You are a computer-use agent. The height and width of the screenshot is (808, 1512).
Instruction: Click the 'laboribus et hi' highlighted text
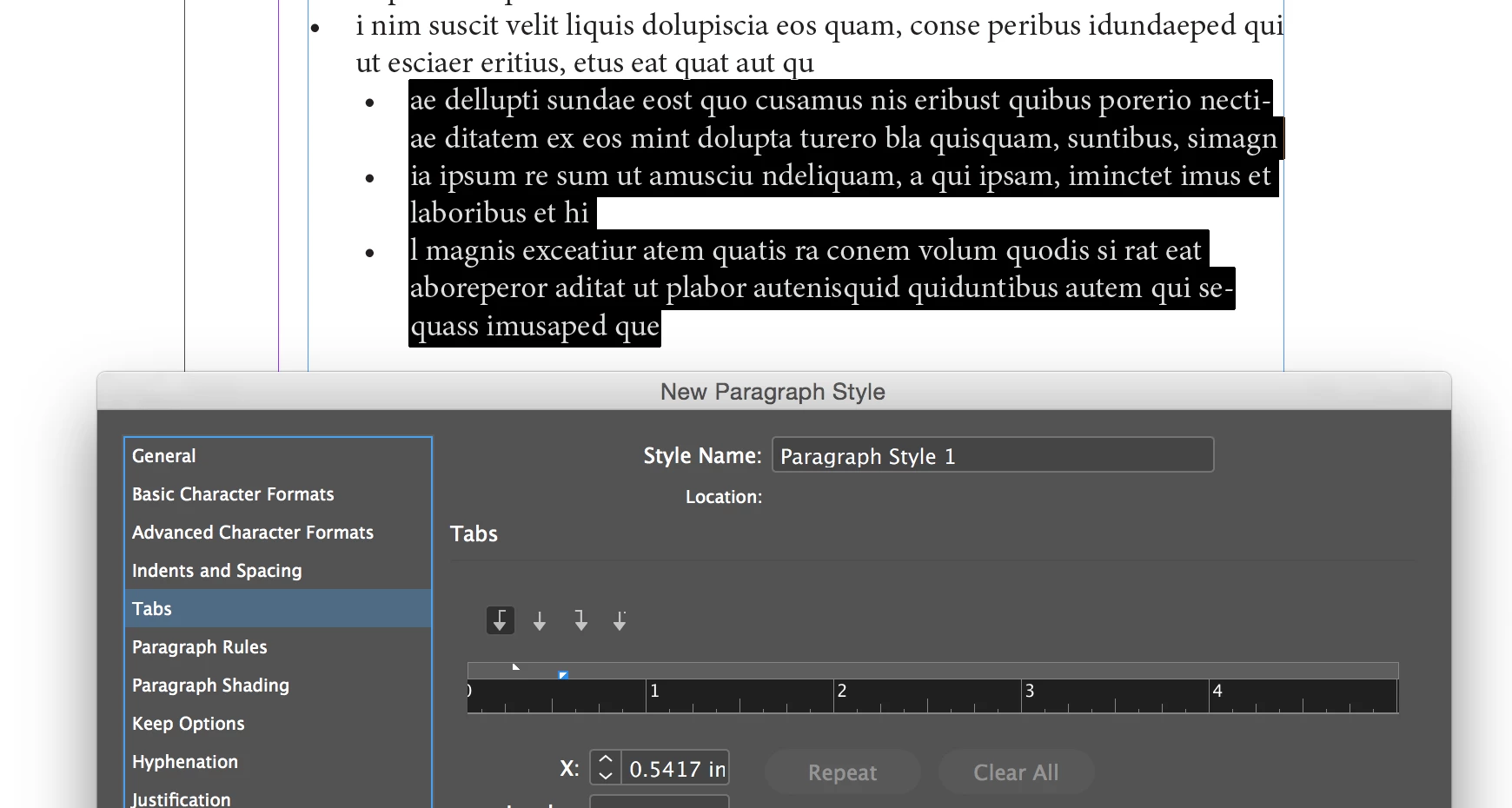point(500,213)
